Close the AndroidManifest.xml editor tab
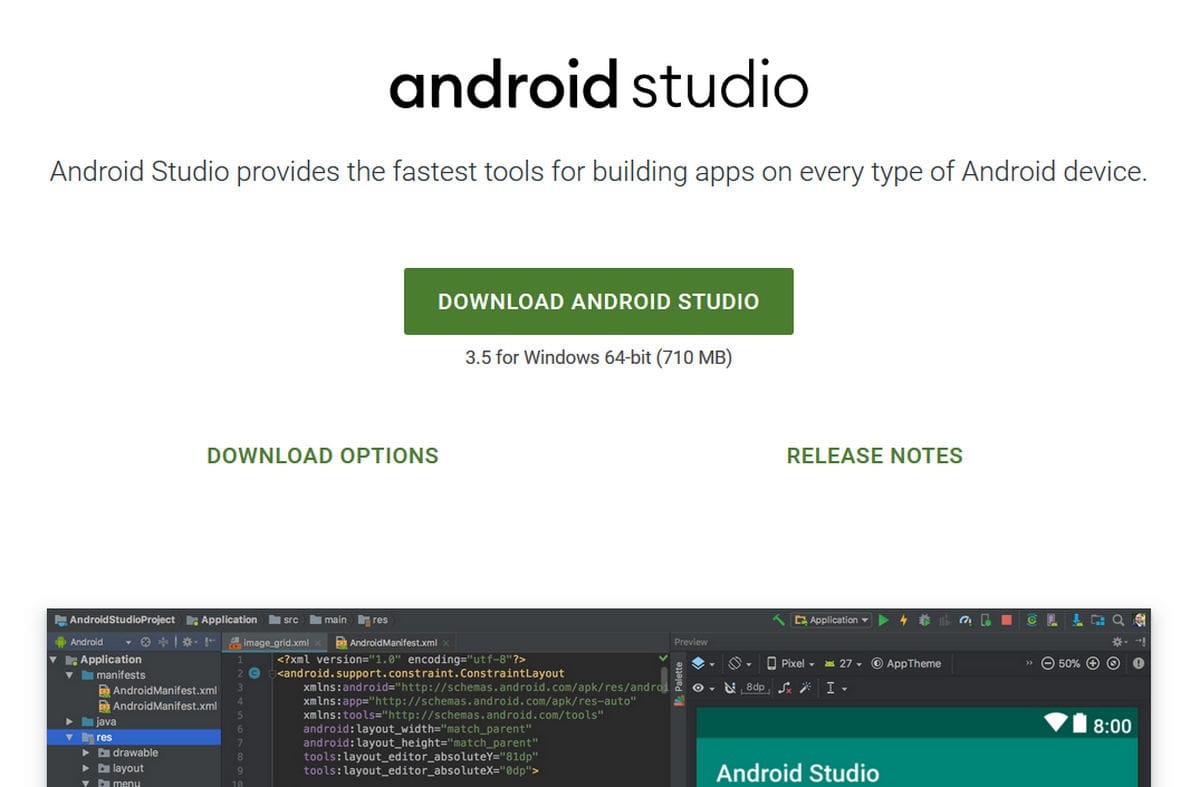Viewport: 1200px width, 787px height. click(446, 643)
